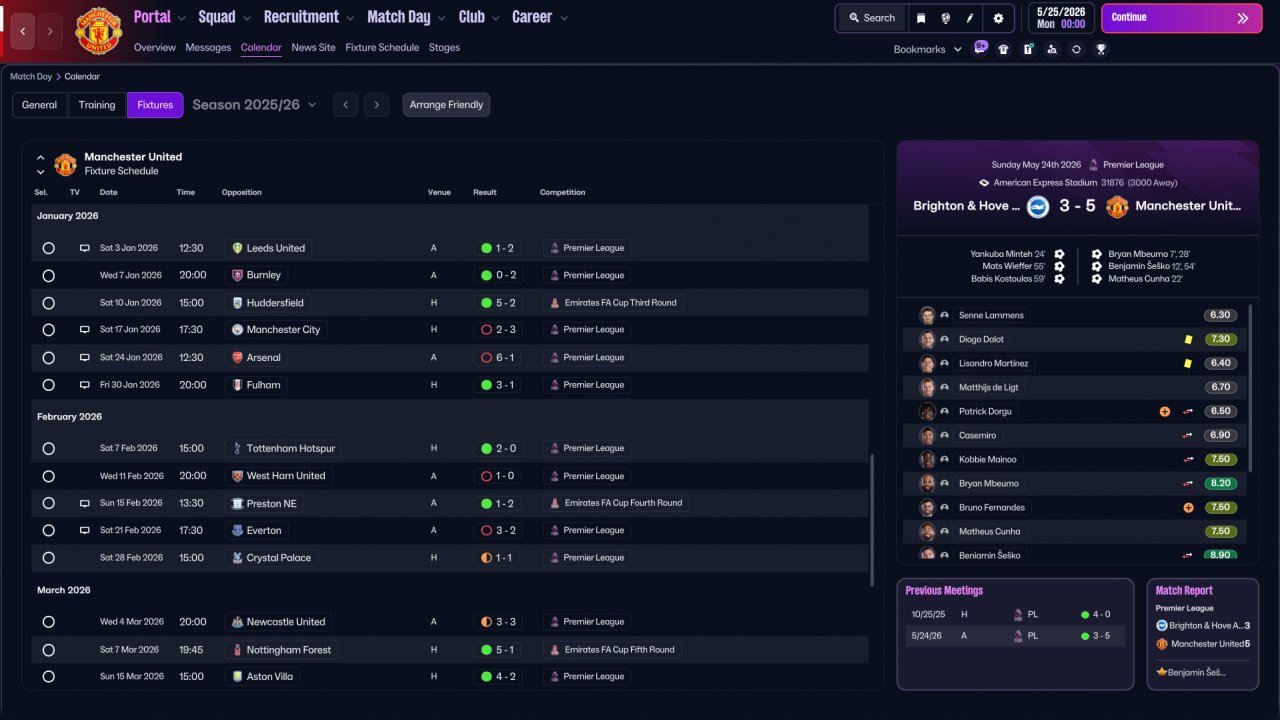Open the Season 2025/26 dropdown

pyautogui.click(x=254, y=105)
